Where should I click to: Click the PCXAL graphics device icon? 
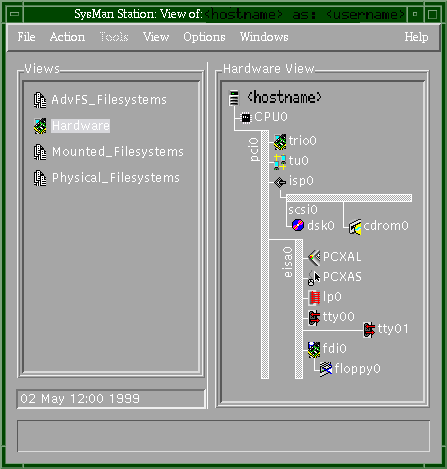(x=314, y=257)
